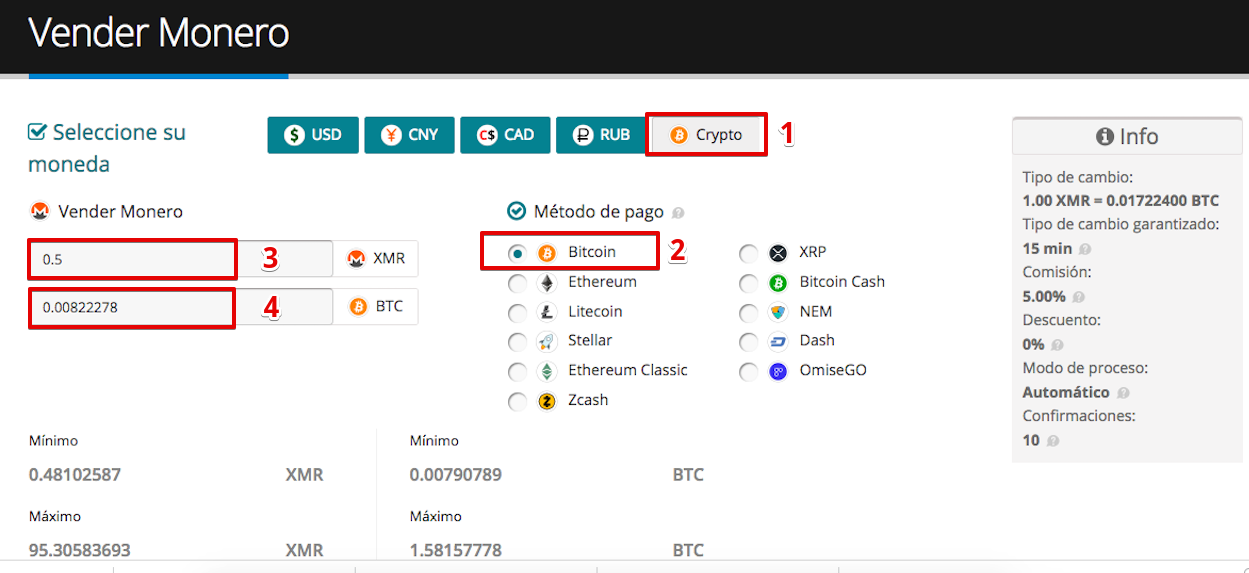Click the Zcash yellow logo
Viewport: 1249px width, 573px height.
(547, 401)
